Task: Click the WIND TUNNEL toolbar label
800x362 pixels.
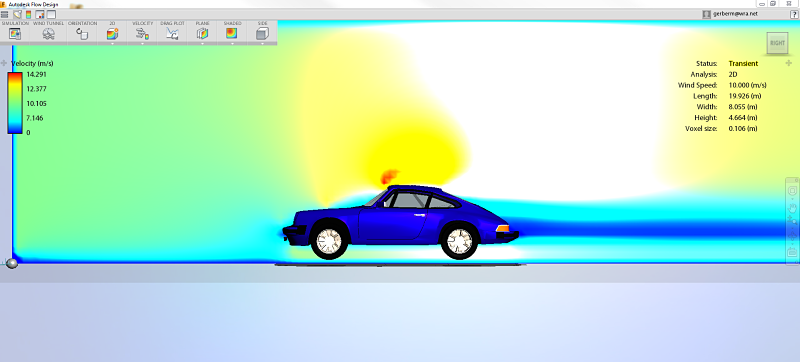Action: click(x=48, y=23)
